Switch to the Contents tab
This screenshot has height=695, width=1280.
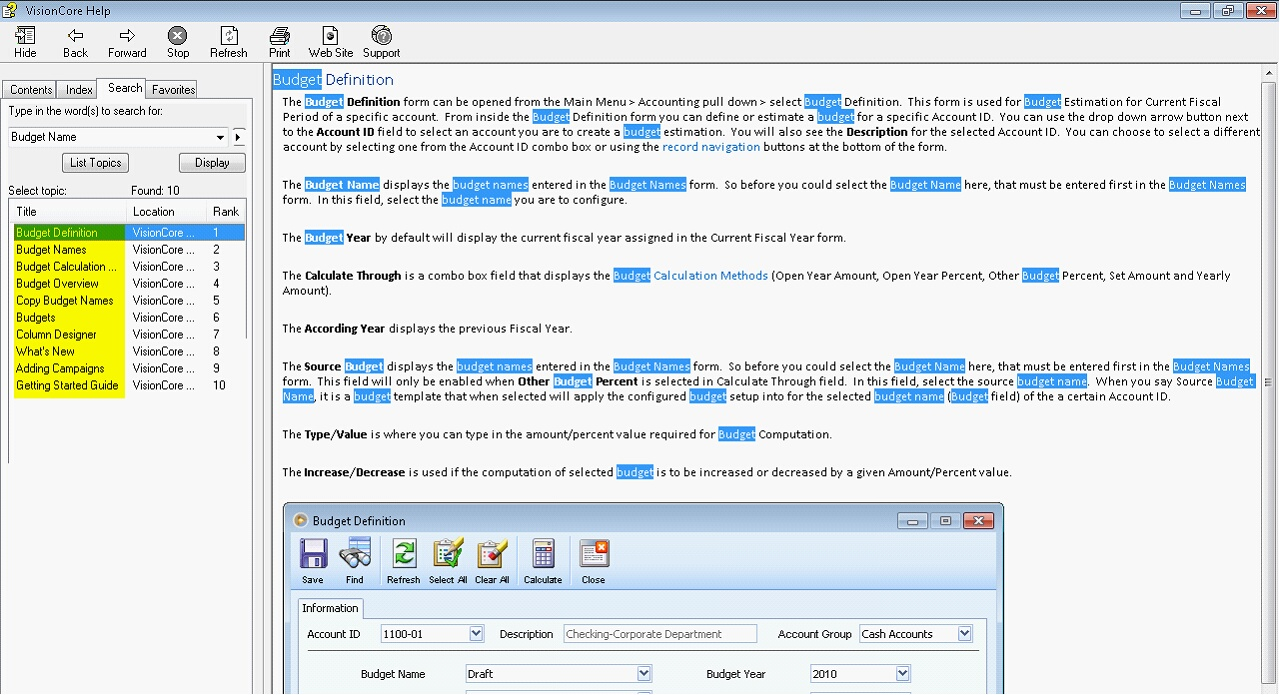coord(31,90)
